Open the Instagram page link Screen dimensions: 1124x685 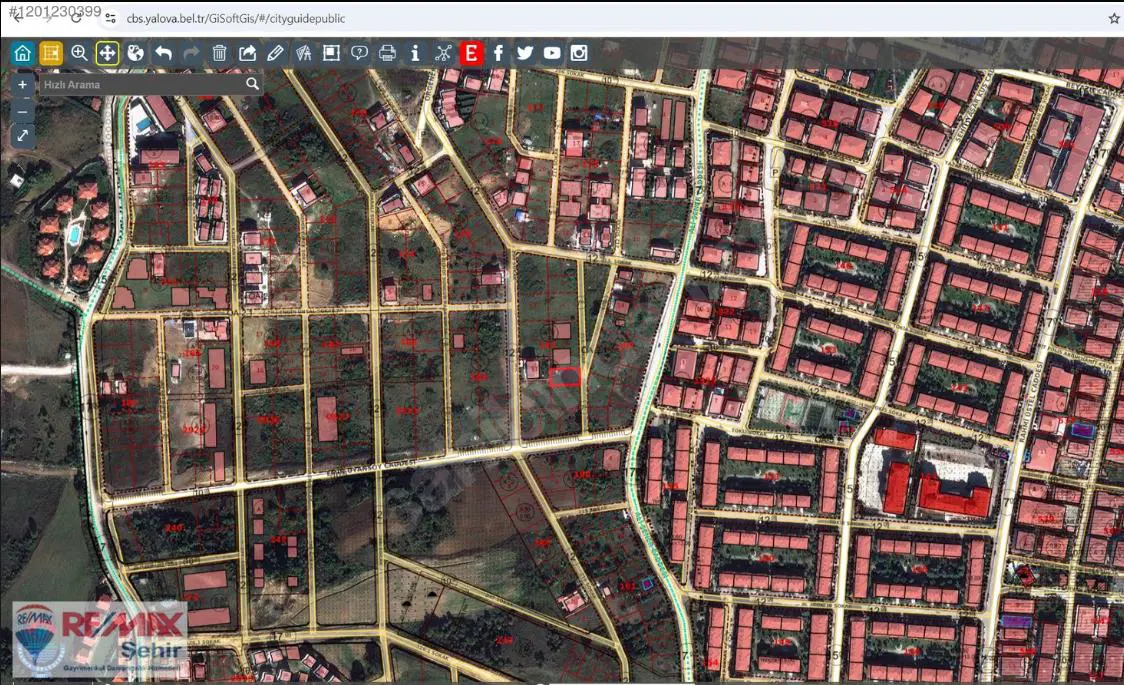click(x=579, y=53)
